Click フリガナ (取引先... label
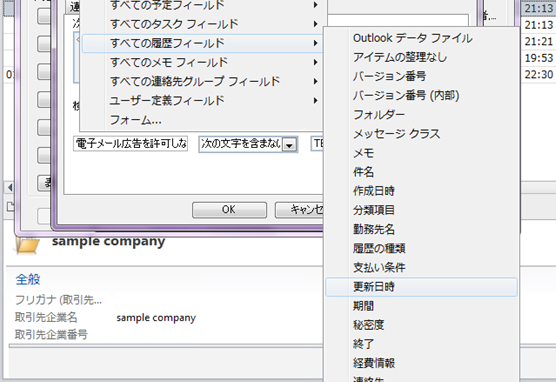Viewport: 556px width, 382px height. click(x=59, y=300)
